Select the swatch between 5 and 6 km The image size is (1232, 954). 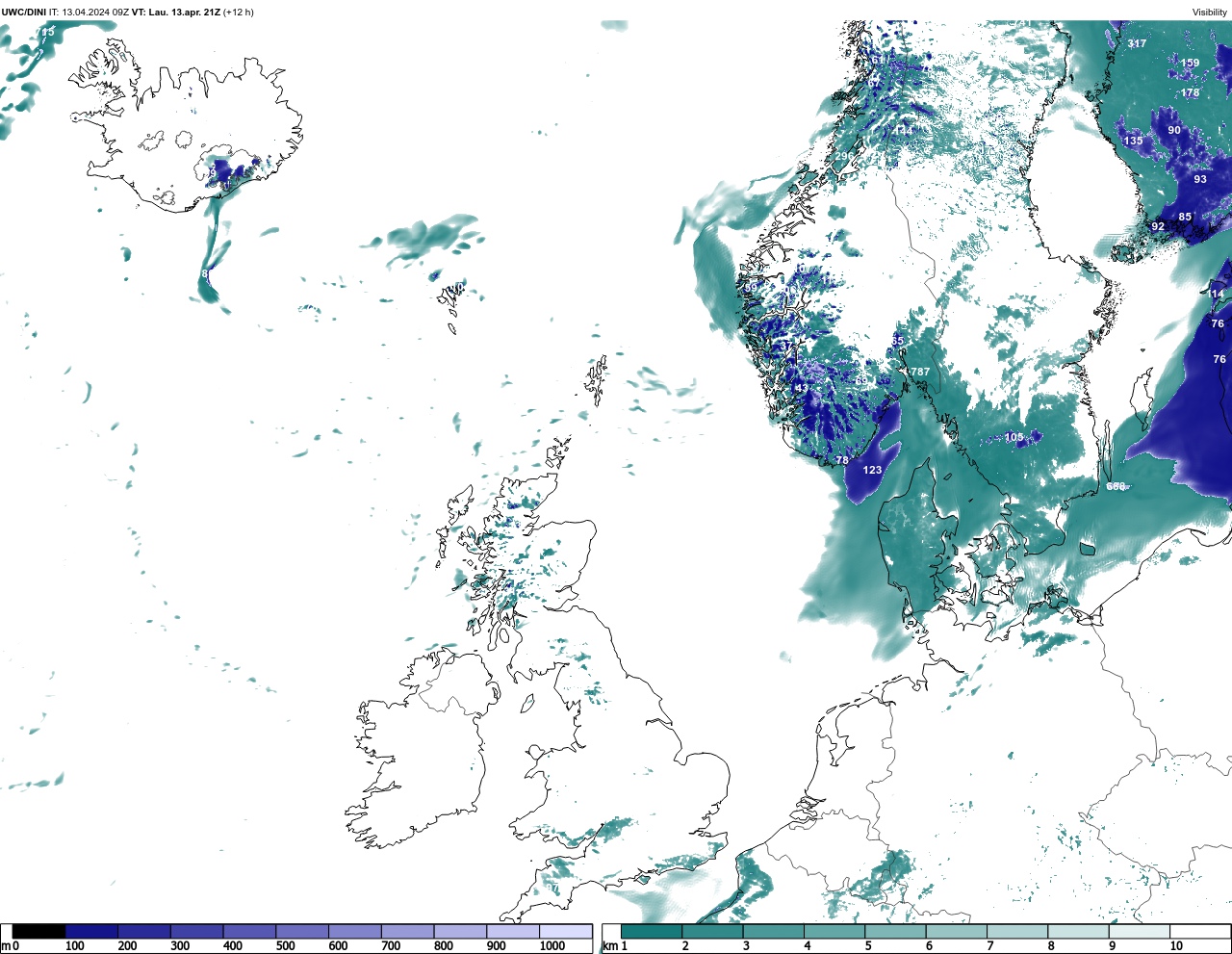tap(895, 931)
